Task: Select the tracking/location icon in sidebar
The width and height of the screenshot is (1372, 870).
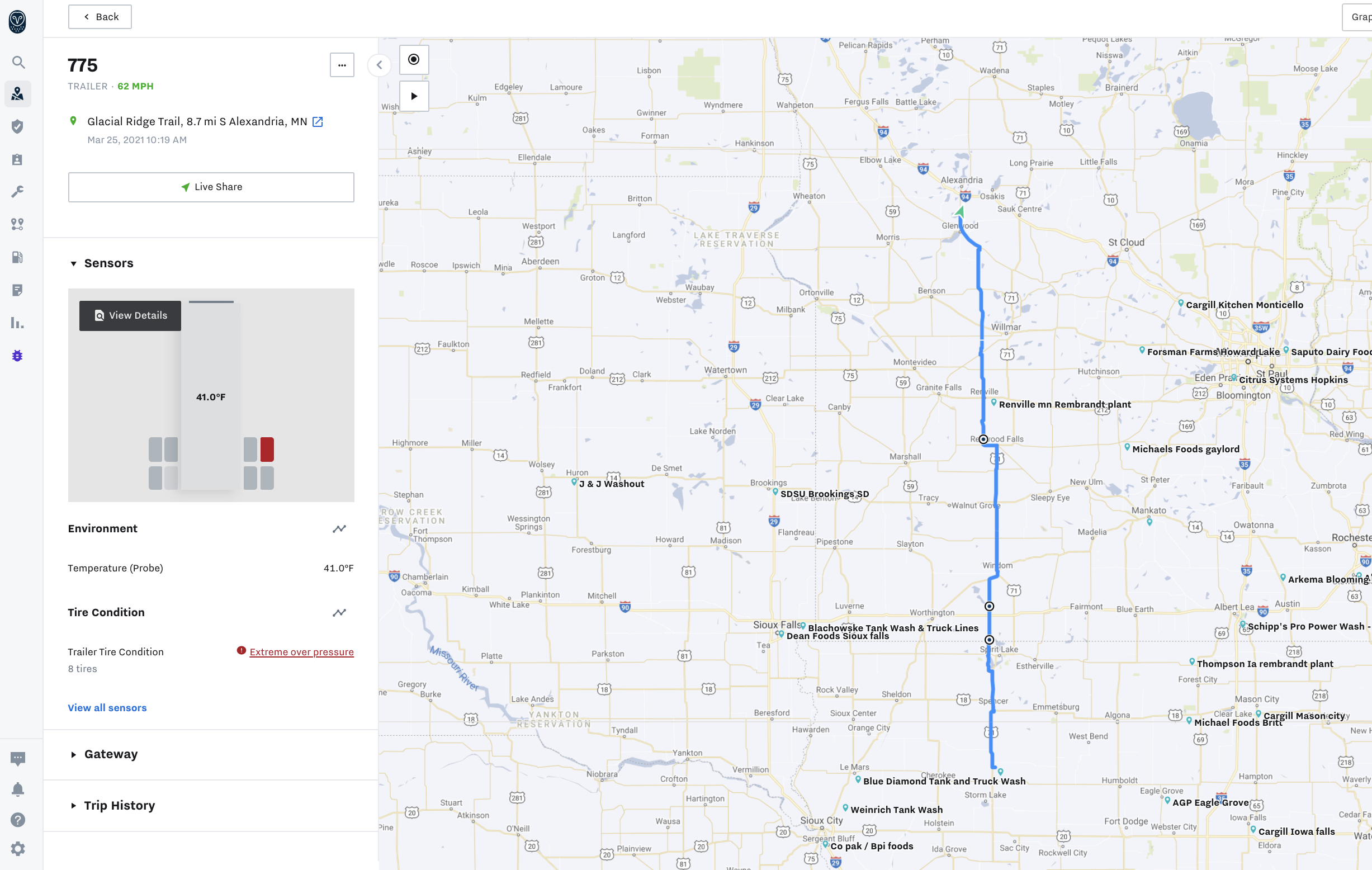Action: pyautogui.click(x=18, y=94)
